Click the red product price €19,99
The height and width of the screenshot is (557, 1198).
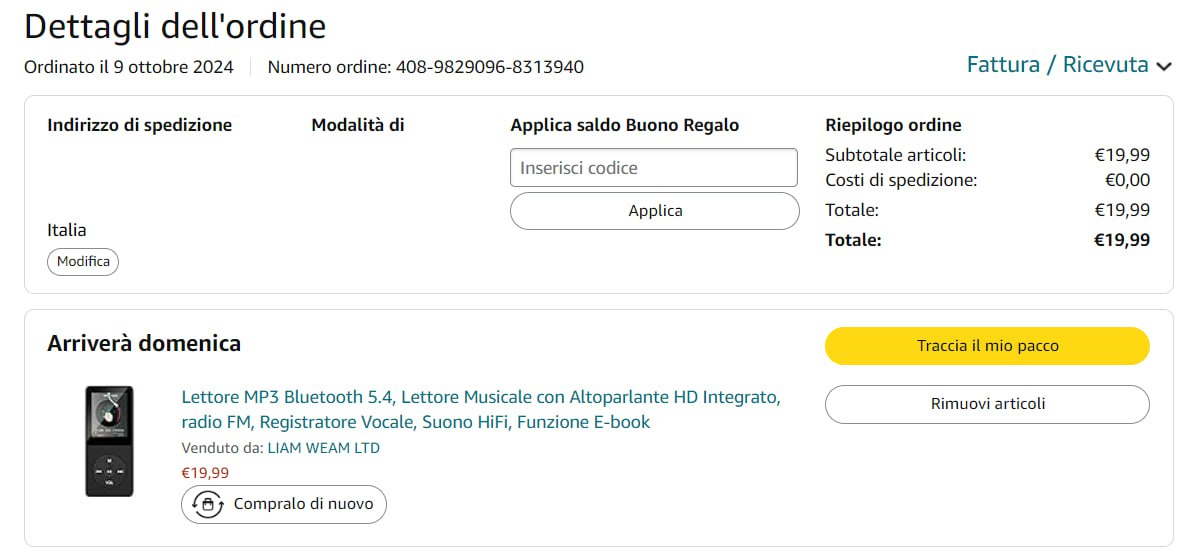point(205,473)
